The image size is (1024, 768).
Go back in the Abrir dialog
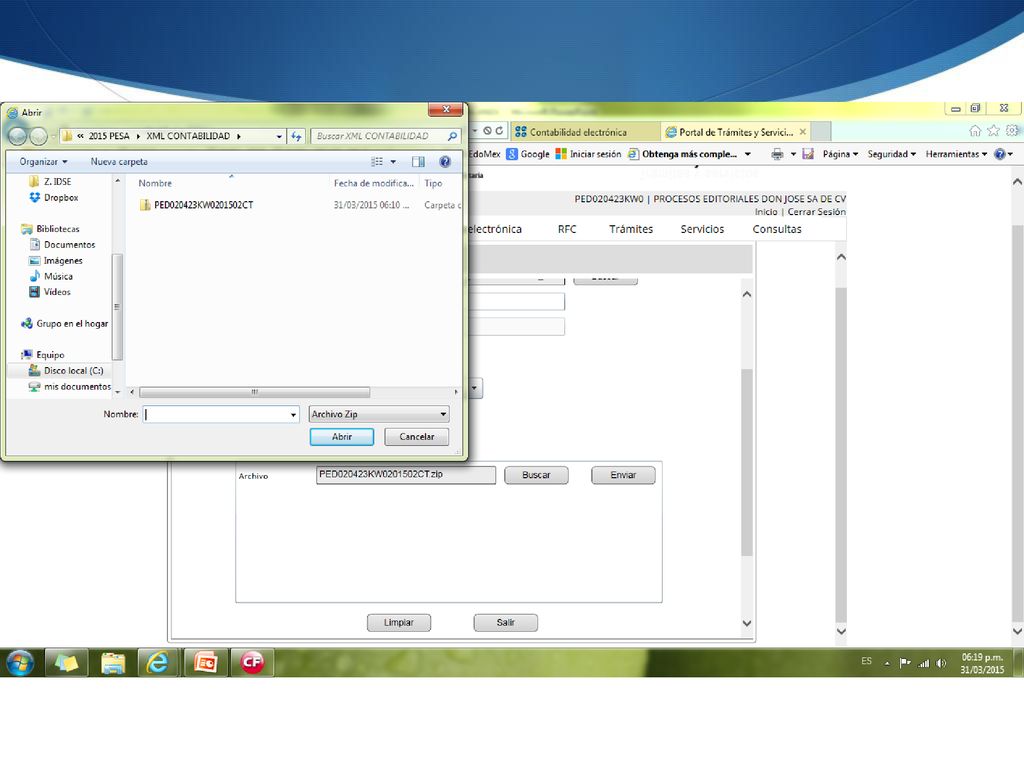[x=18, y=136]
